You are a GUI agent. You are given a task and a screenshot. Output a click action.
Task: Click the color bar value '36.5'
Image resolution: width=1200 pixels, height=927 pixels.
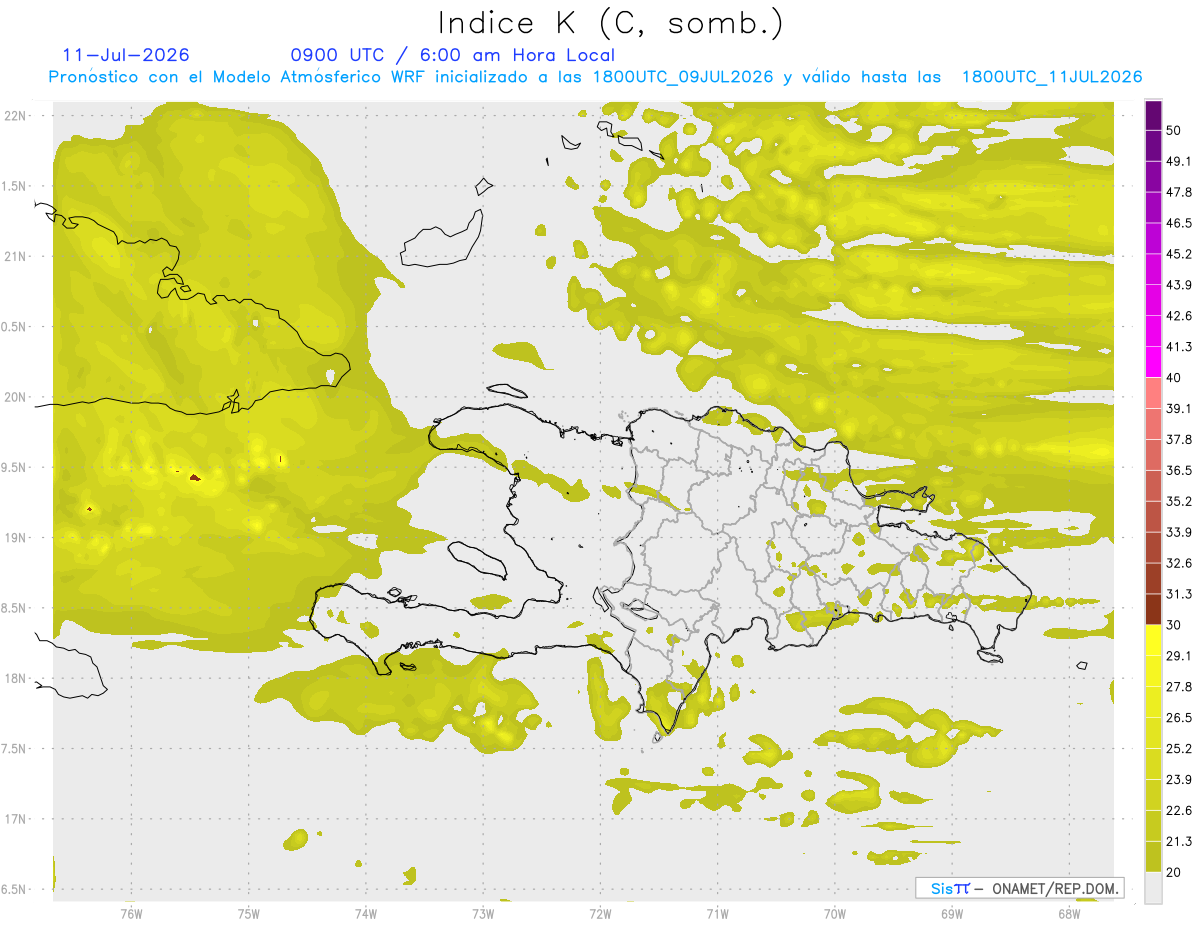[x=1179, y=470]
